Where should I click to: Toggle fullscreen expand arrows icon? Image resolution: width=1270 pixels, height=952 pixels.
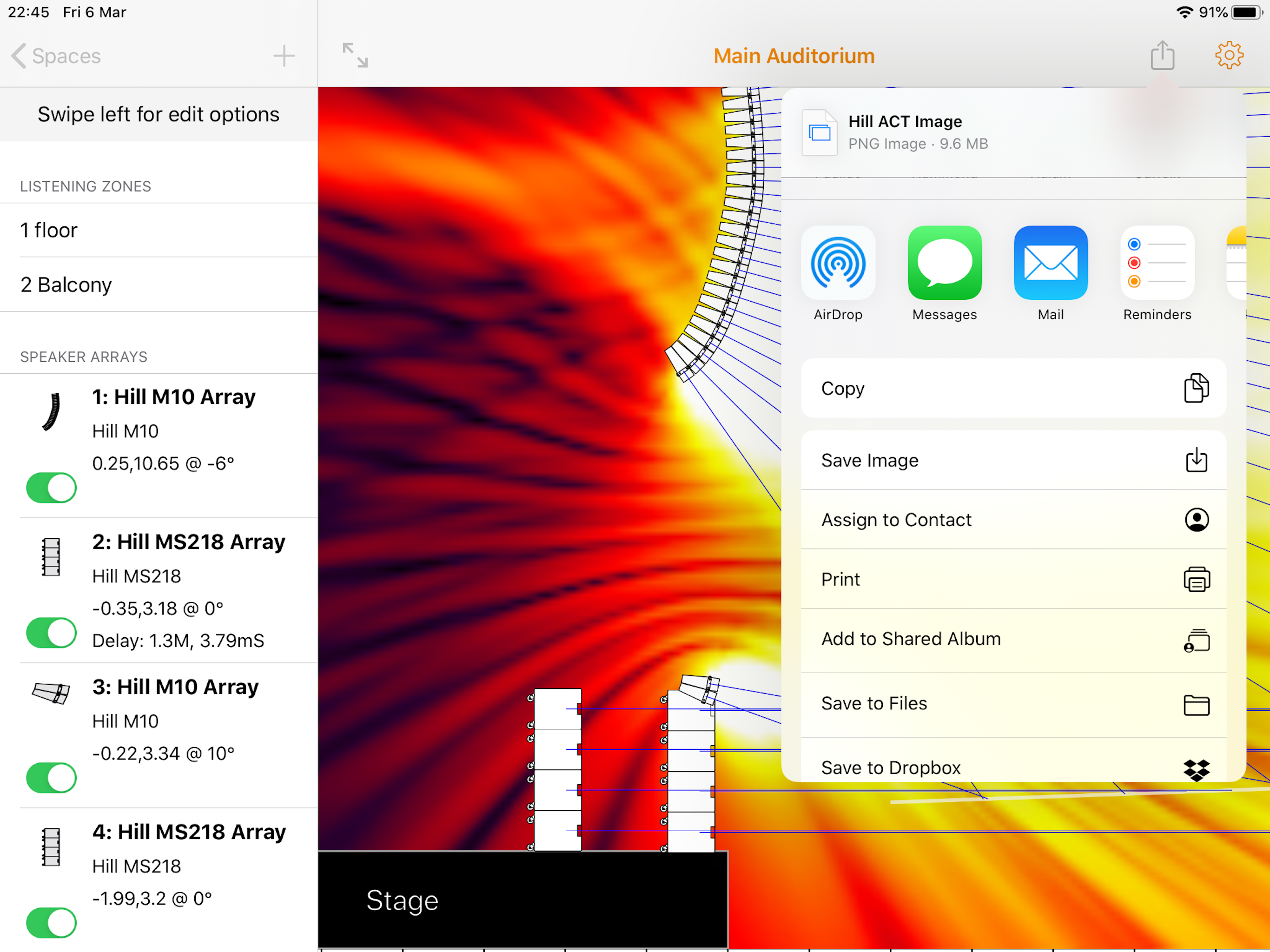(355, 55)
